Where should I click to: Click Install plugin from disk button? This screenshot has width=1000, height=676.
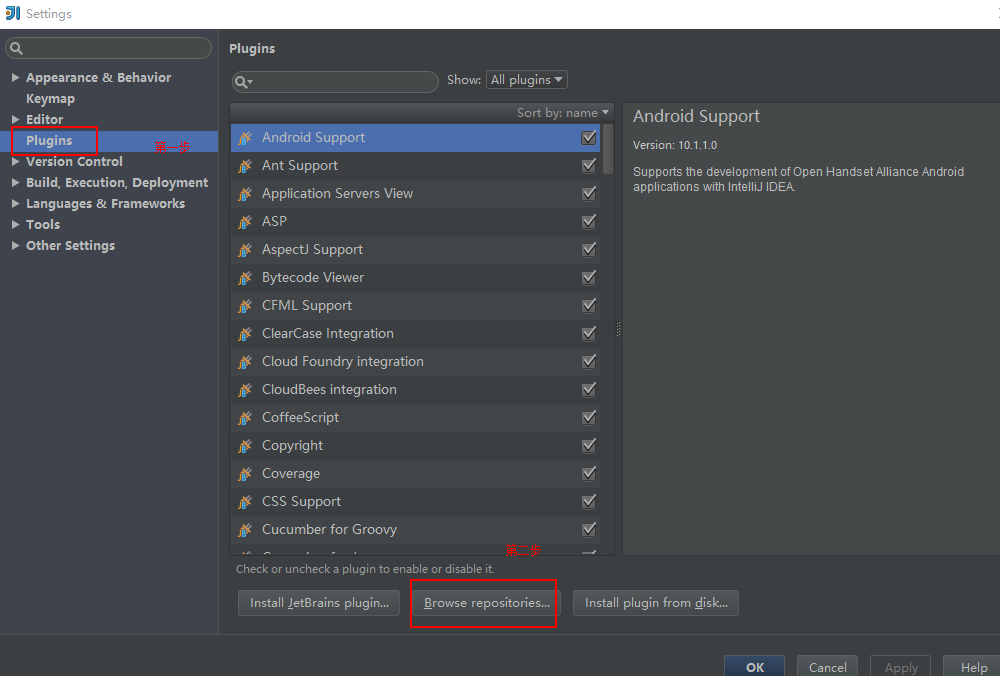point(656,603)
